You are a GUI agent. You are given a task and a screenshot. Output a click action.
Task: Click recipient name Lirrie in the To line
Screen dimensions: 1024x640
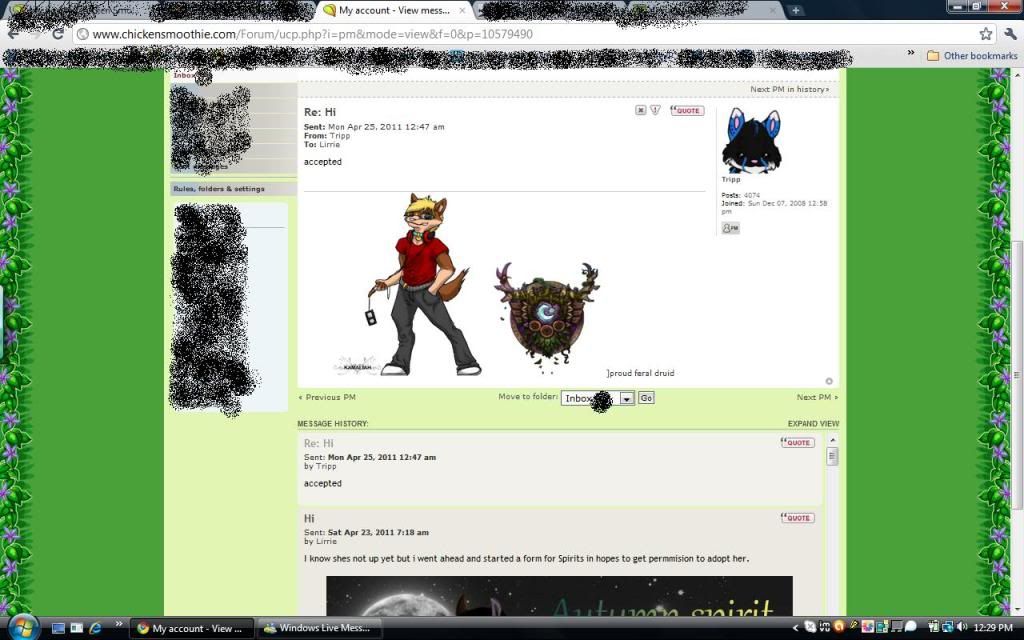[x=329, y=144]
